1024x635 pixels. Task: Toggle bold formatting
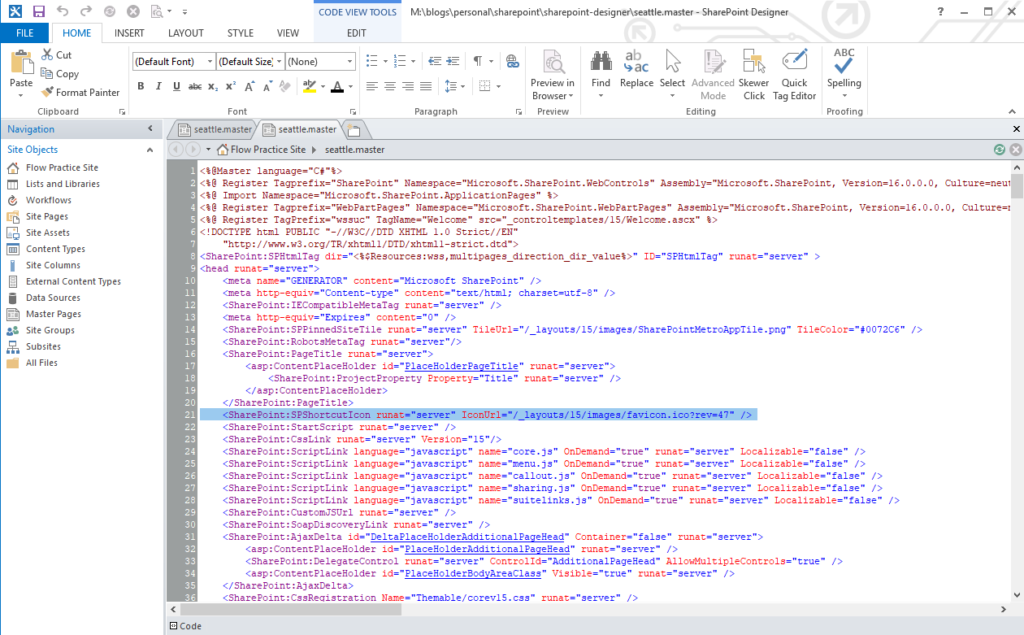pos(140,86)
